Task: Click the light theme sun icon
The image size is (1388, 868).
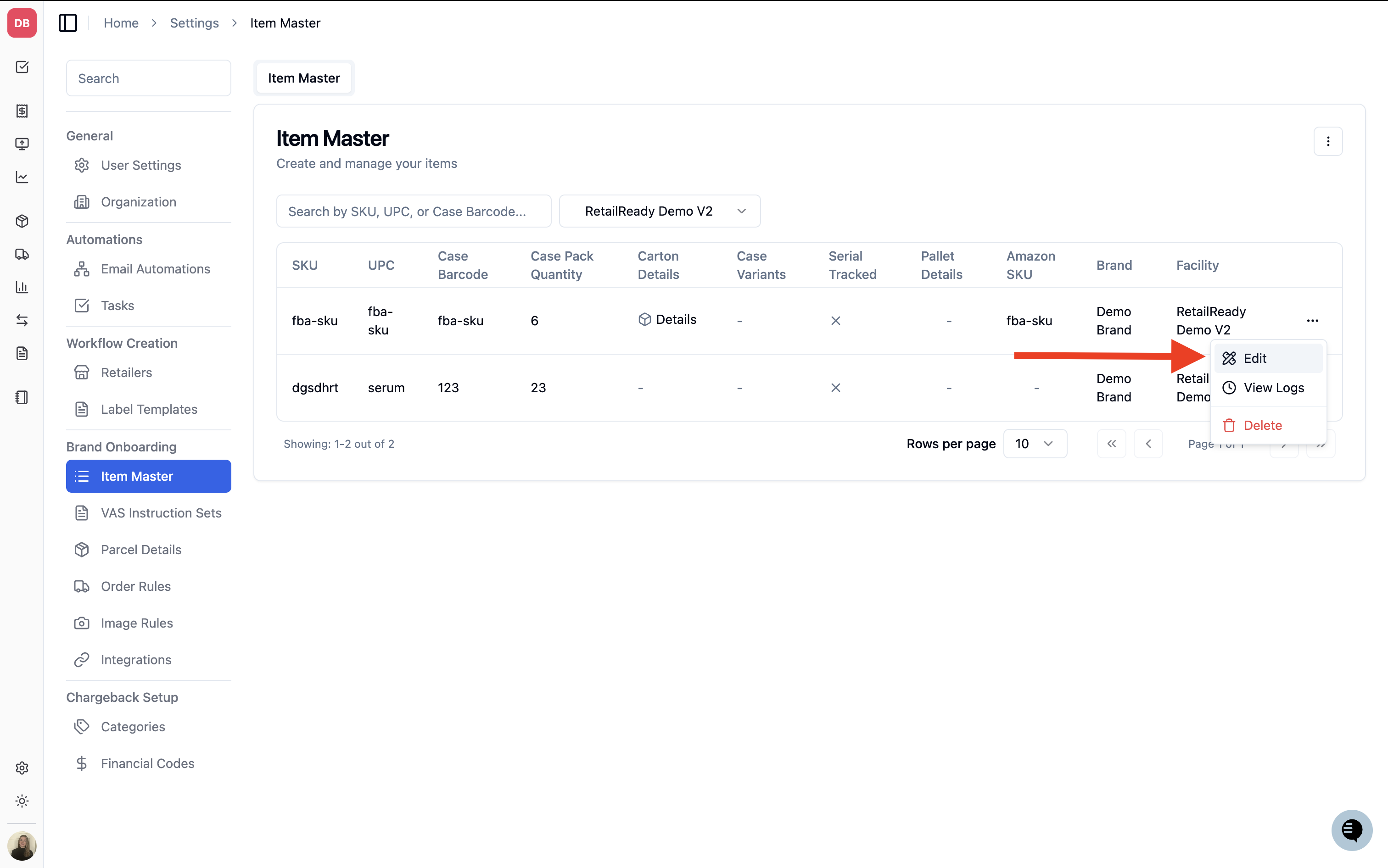Action: 22,801
